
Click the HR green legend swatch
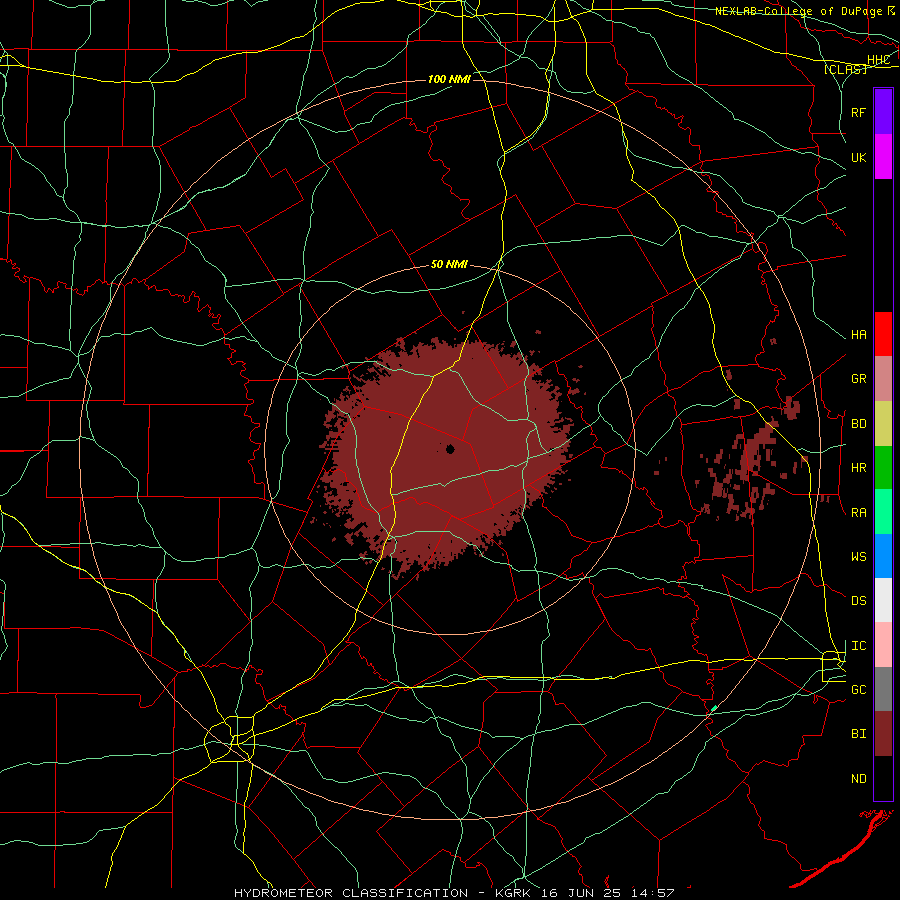883,468
